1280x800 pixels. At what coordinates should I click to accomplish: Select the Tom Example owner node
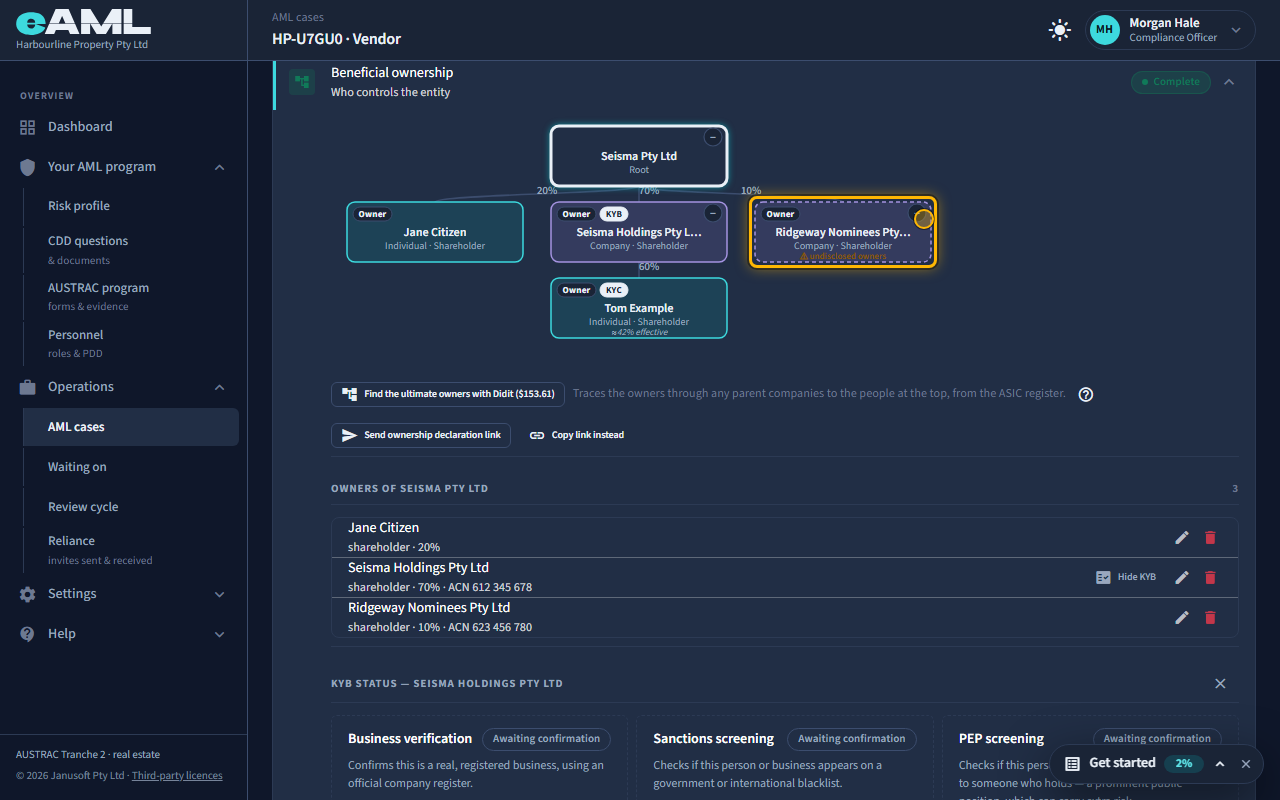639,308
